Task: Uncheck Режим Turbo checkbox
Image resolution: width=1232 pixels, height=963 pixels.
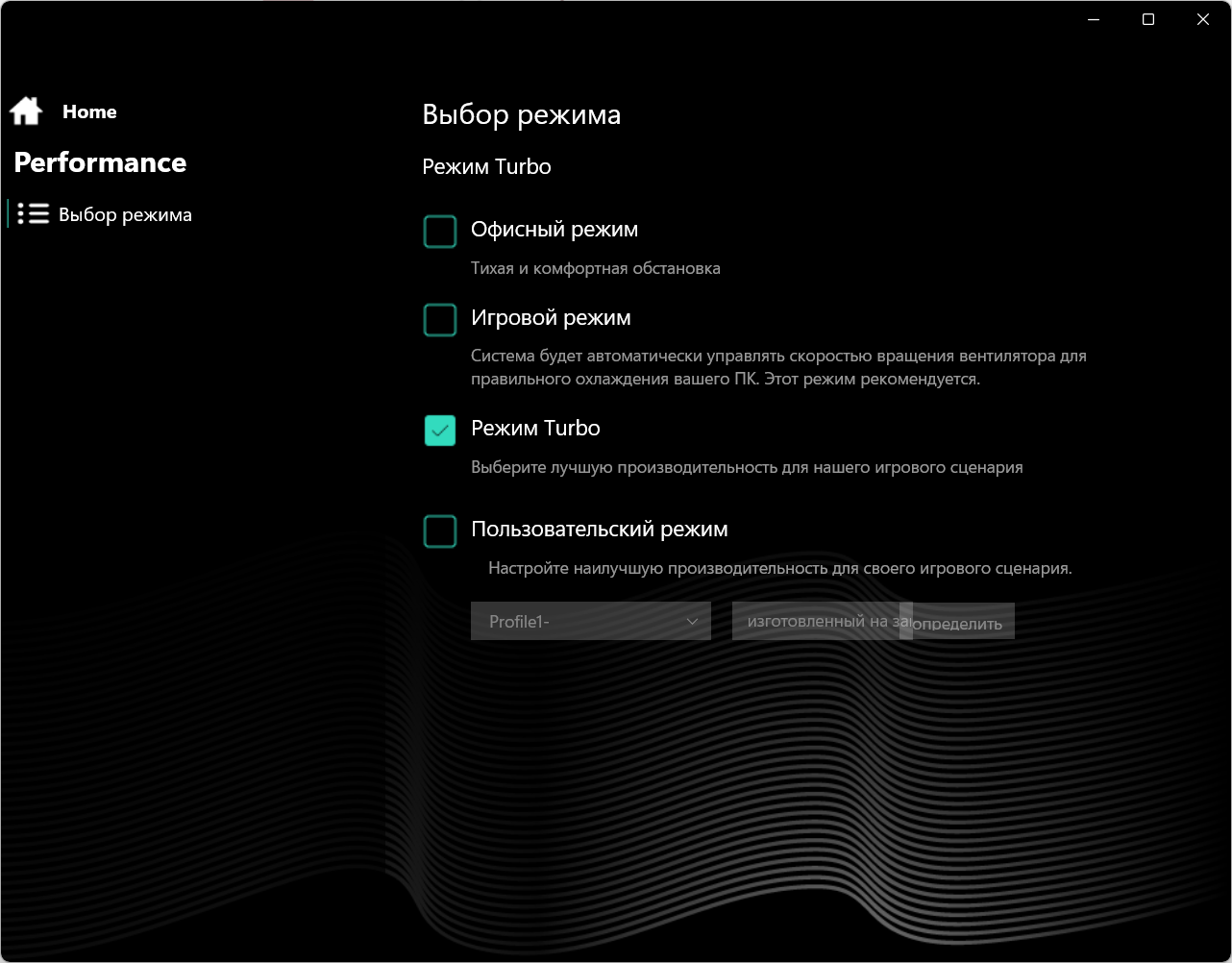Action: 440,431
